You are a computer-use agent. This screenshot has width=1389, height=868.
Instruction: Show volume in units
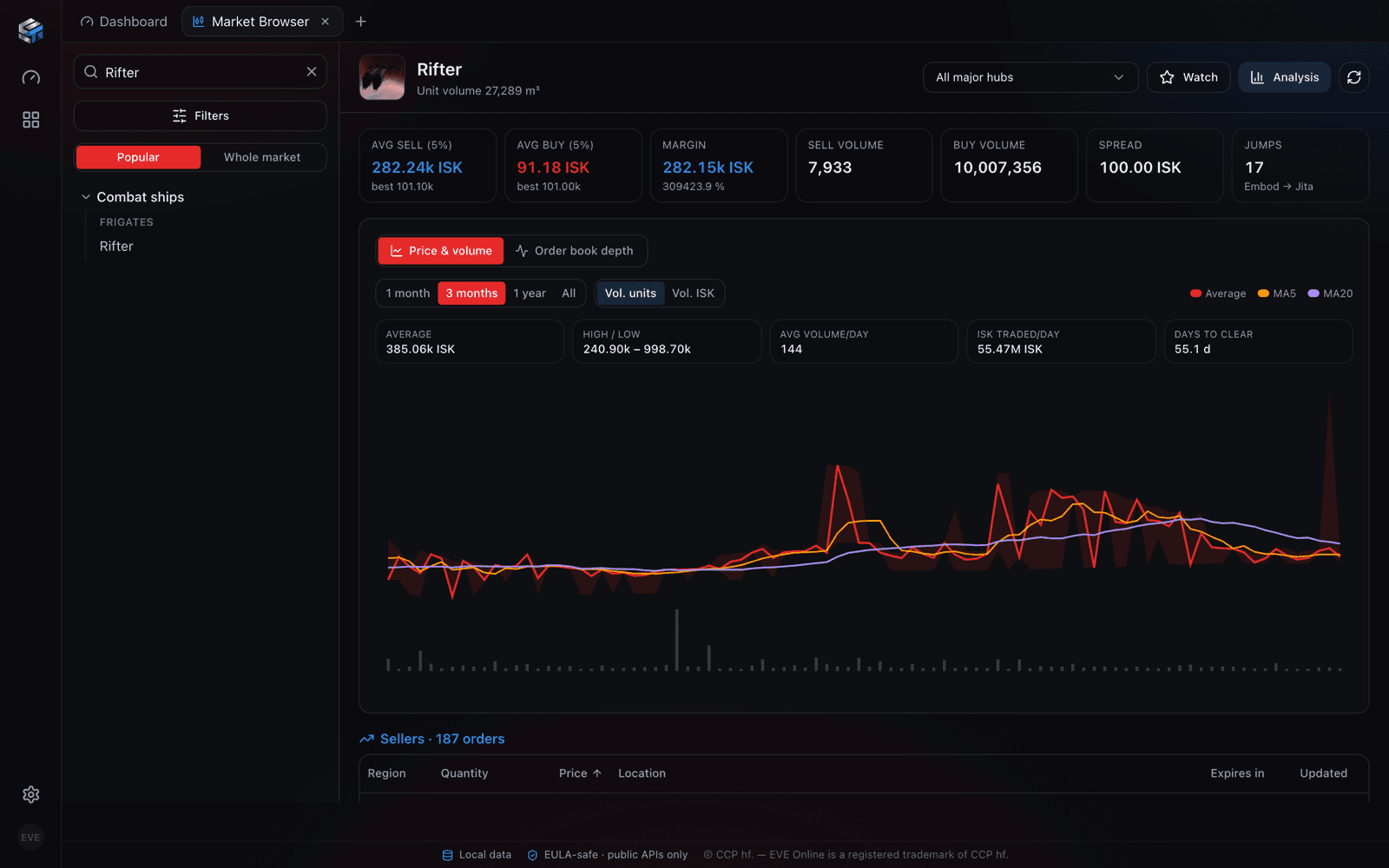pyautogui.click(x=630, y=293)
